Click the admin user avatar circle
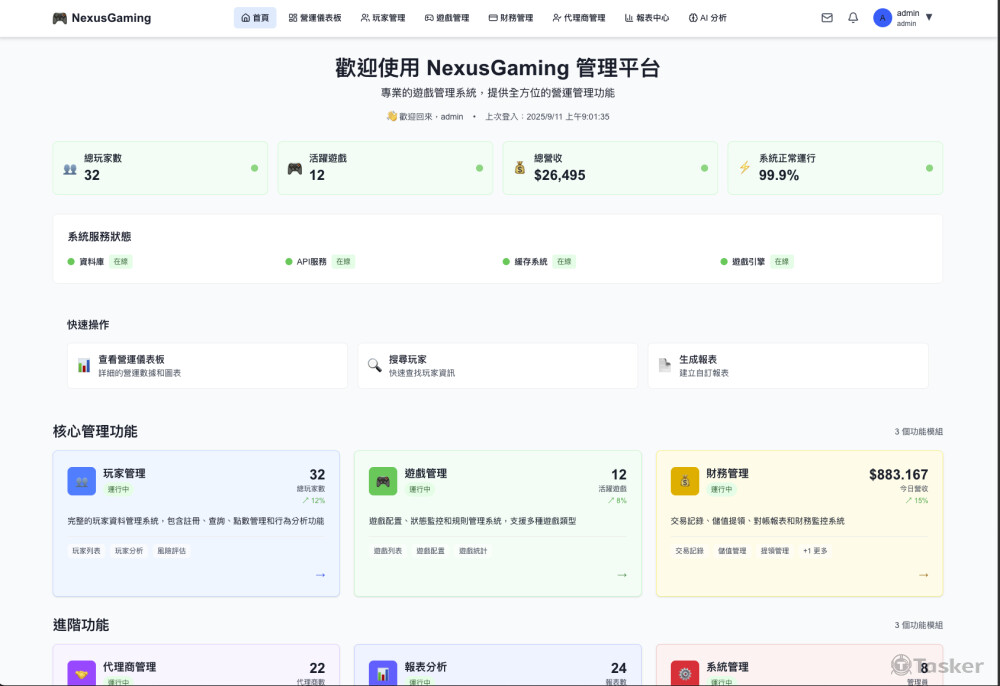Viewport: 1000px width, 686px height. click(882, 18)
